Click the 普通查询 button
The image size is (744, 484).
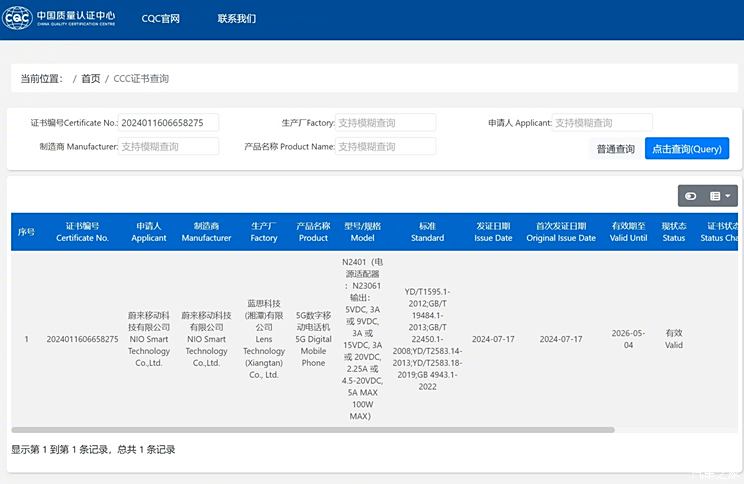coord(615,149)
